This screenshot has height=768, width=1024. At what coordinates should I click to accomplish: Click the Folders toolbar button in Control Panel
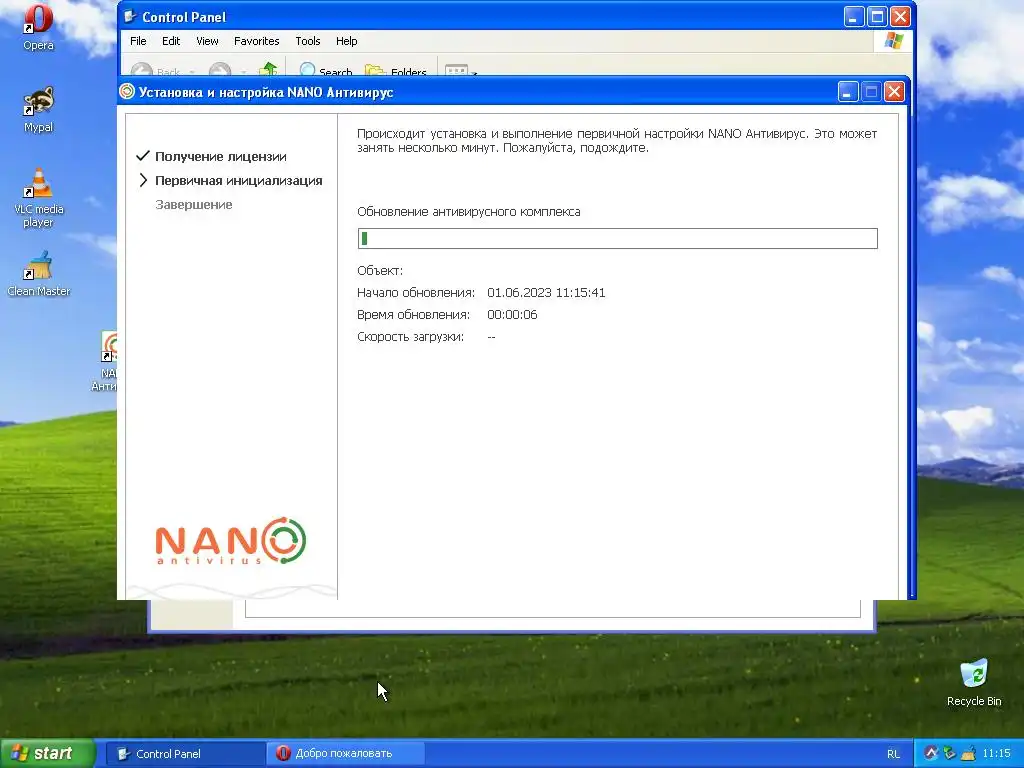coord(395,71)
